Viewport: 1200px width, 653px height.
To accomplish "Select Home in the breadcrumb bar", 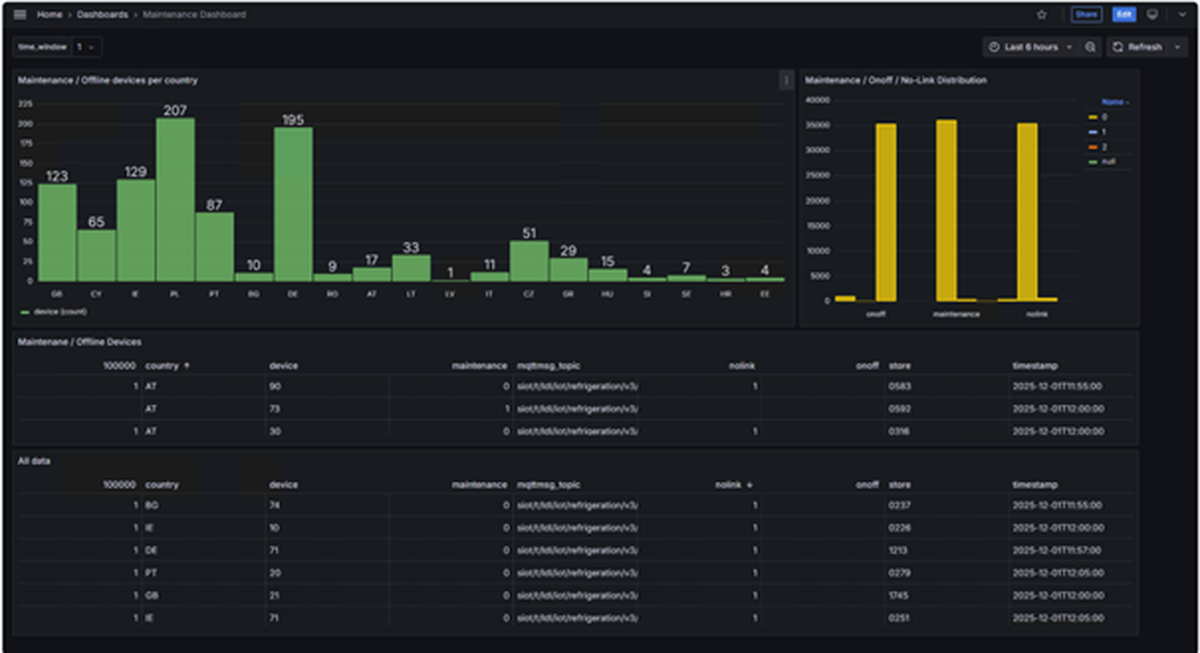I will pos(47,14).
